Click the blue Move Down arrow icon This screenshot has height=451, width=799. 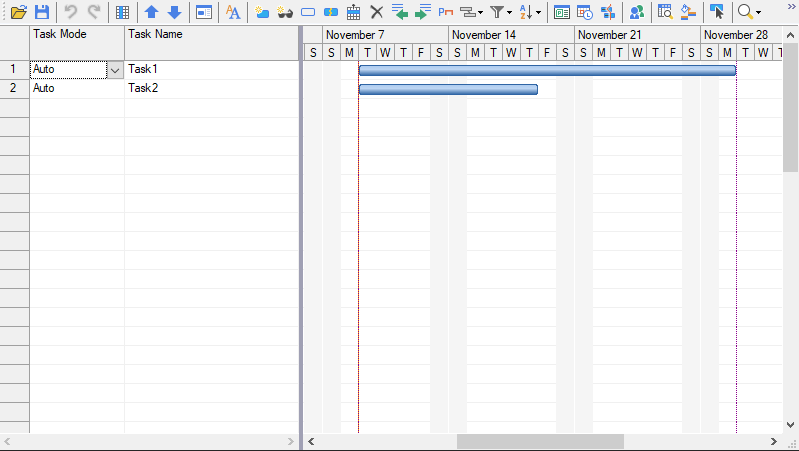coord(174,12)
